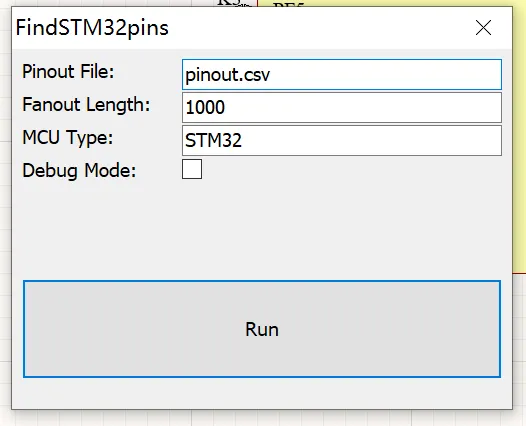
Task: Focus the Pinout File input field
Action: tap(342, 74)
